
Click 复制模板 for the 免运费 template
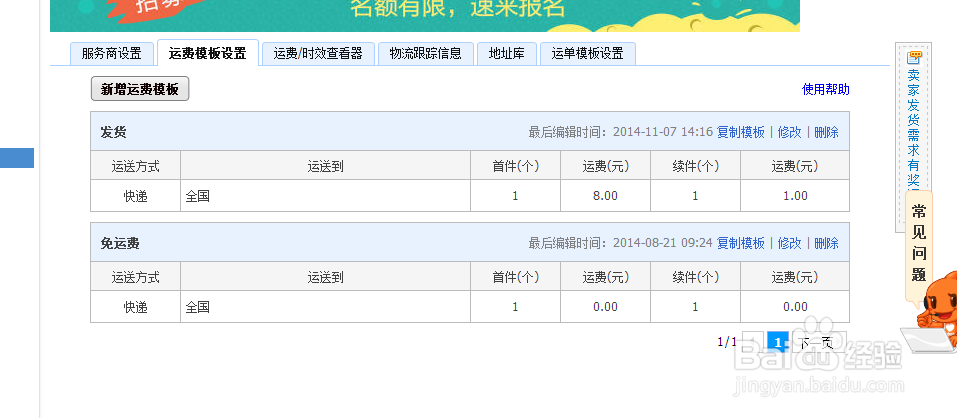click(740, 243)
